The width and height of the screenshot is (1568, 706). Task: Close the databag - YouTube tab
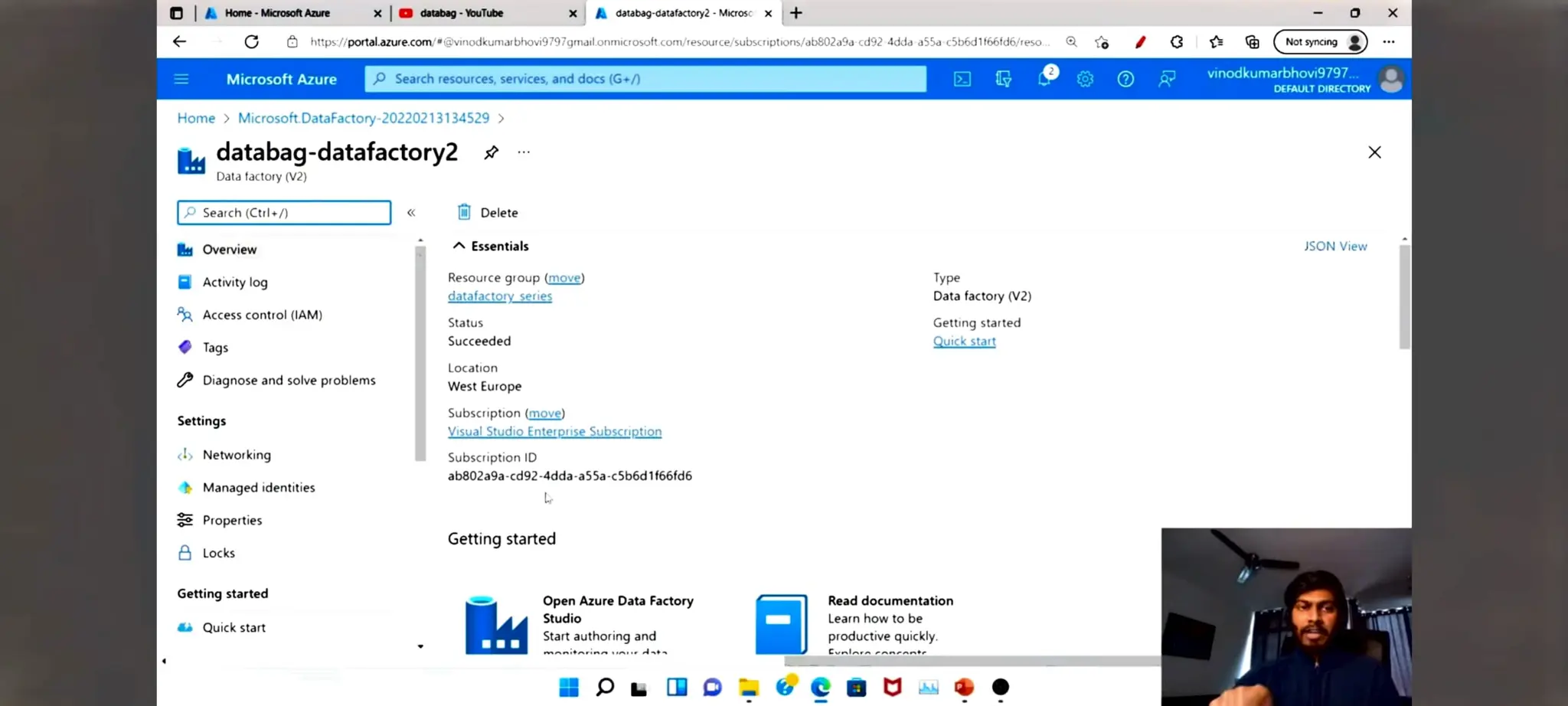click(573, 13)
